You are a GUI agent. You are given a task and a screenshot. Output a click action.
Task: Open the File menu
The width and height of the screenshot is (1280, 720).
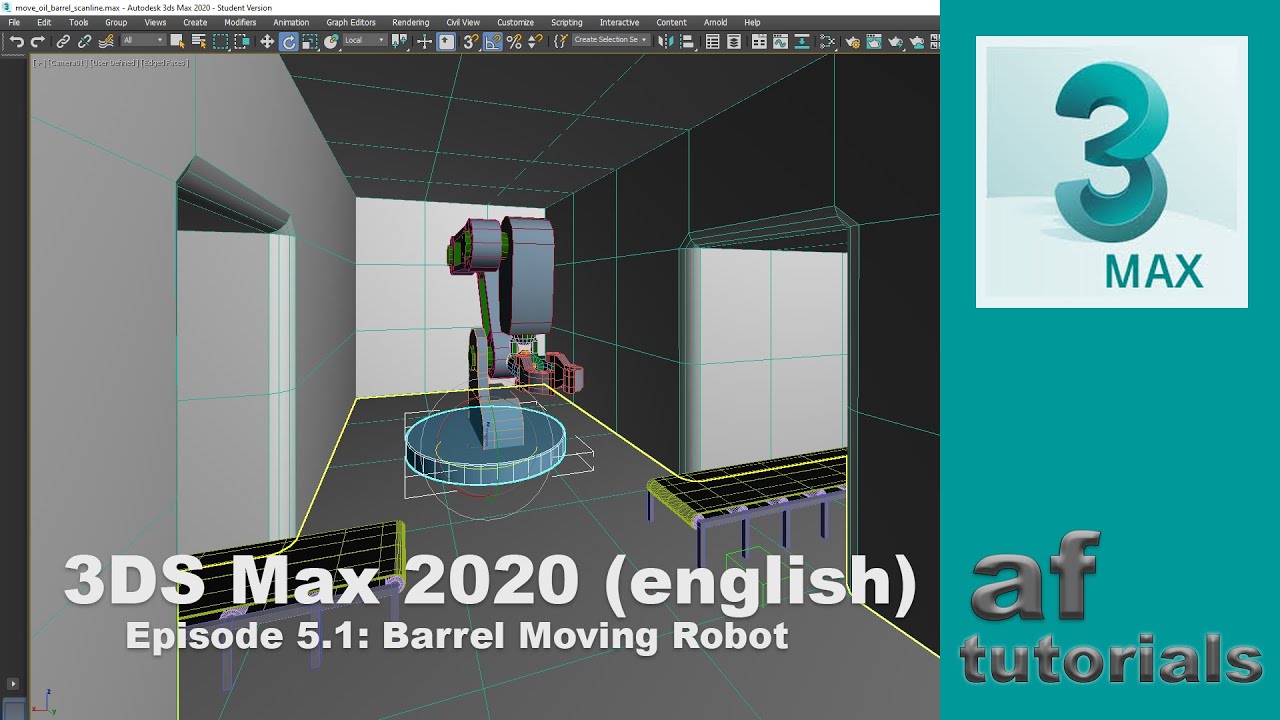pyautogui.click(x=14, y=22)
